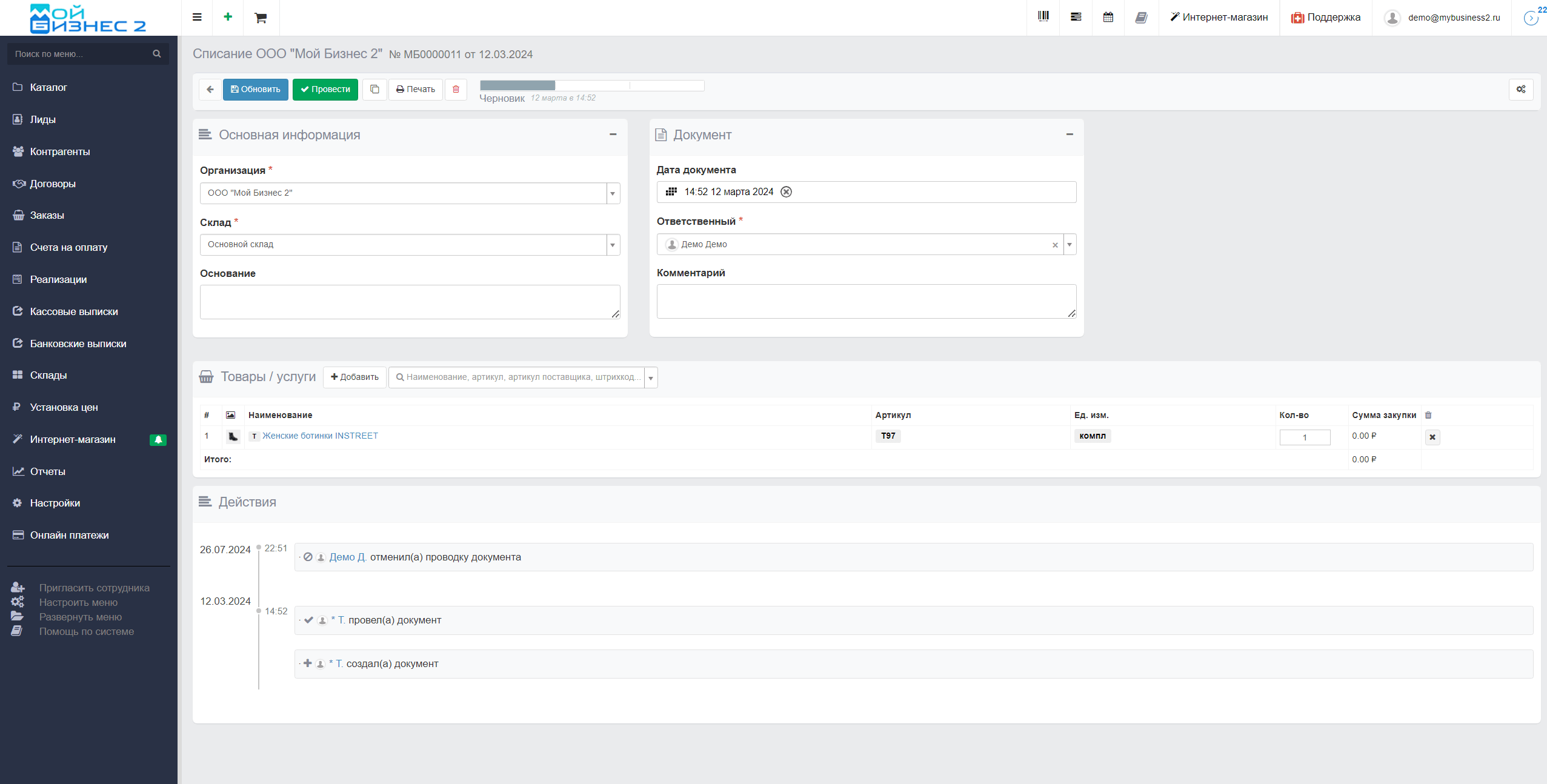Open Контрагенты in the sidebar menu
Image resolution: width=1547 pixels, height=784 pixels.
pyautogui.click(x=60, y=151)
